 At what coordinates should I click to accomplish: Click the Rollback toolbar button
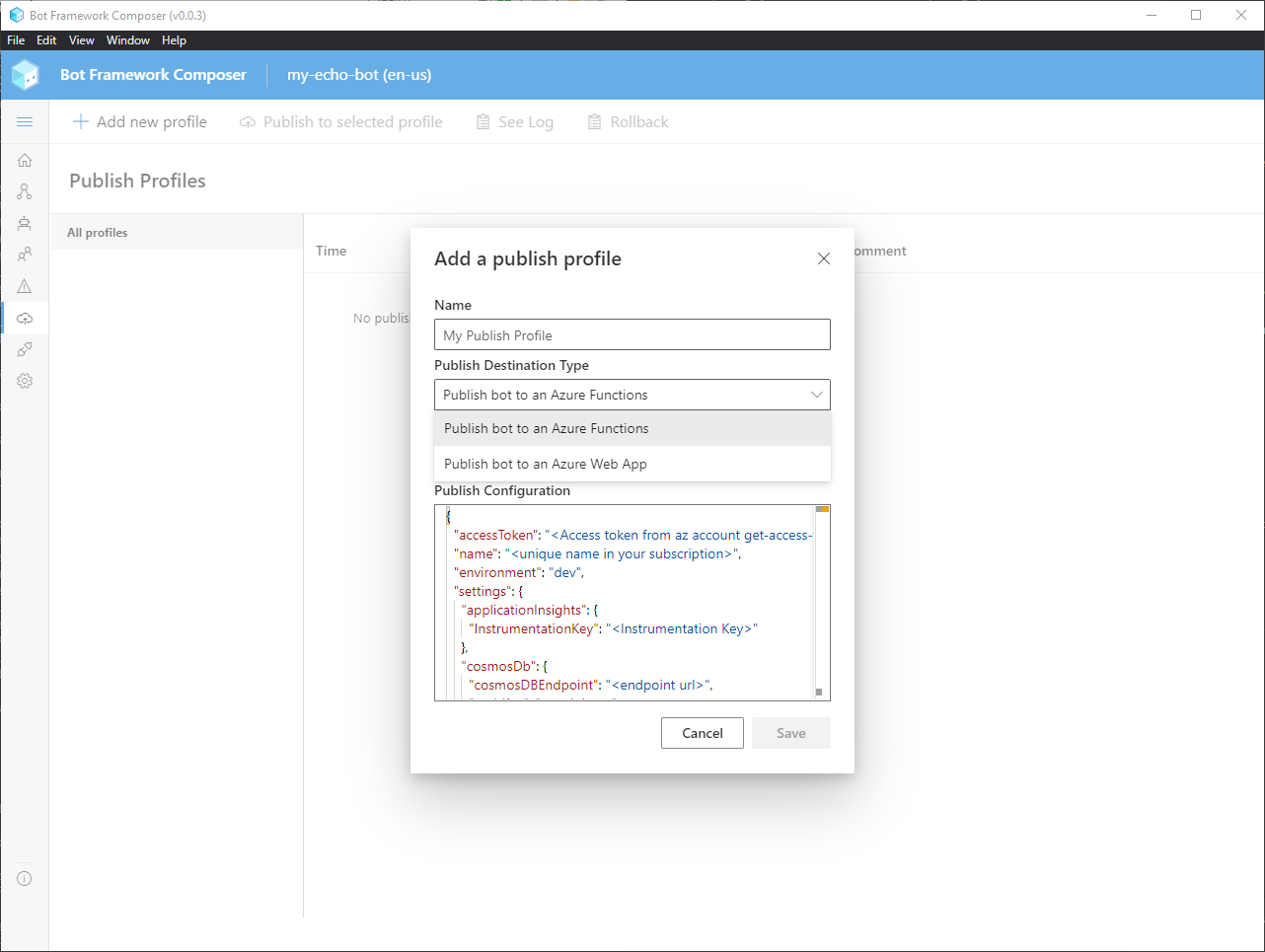click(628, 121)
